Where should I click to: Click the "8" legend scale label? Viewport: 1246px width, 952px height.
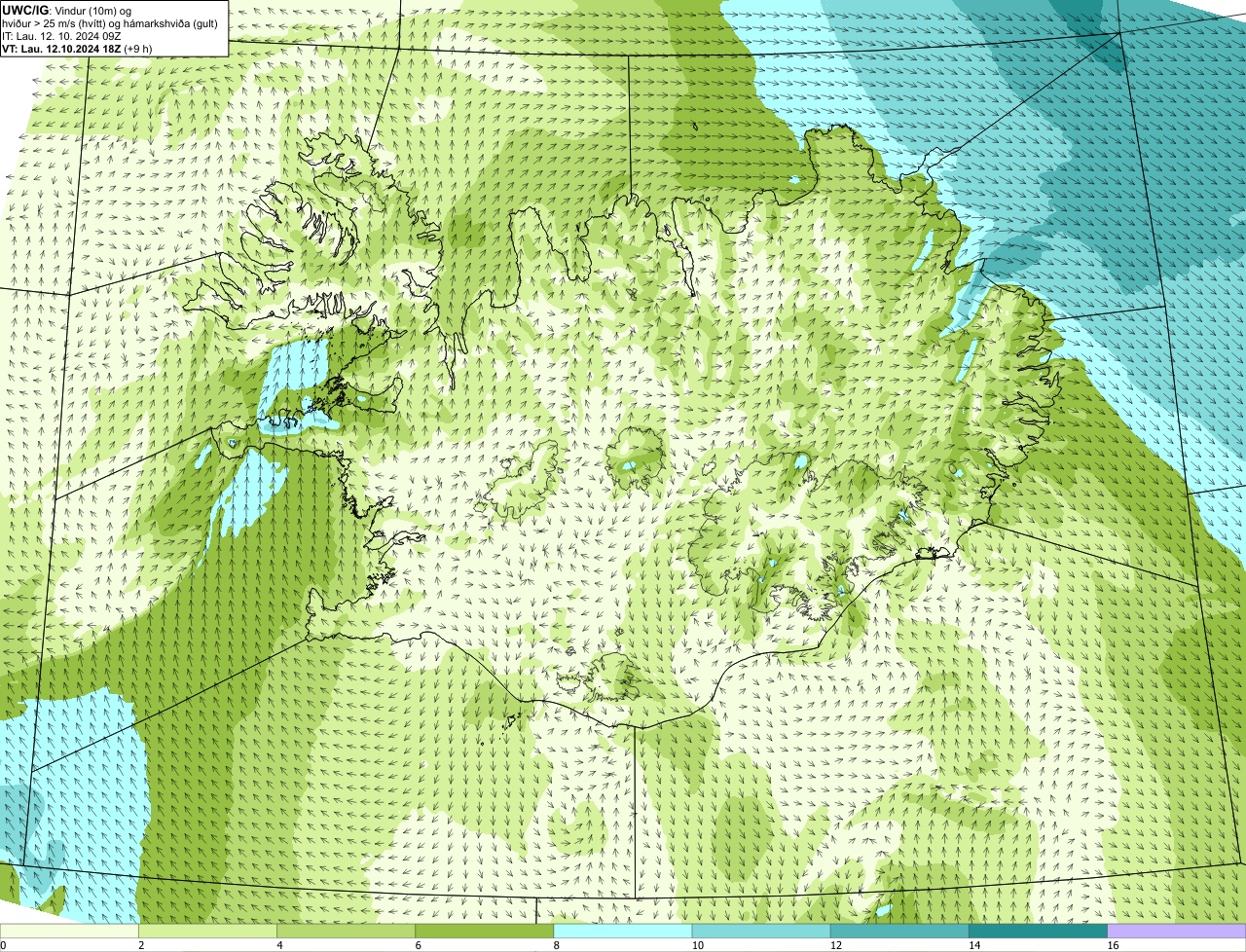click(x=556, y=945)
